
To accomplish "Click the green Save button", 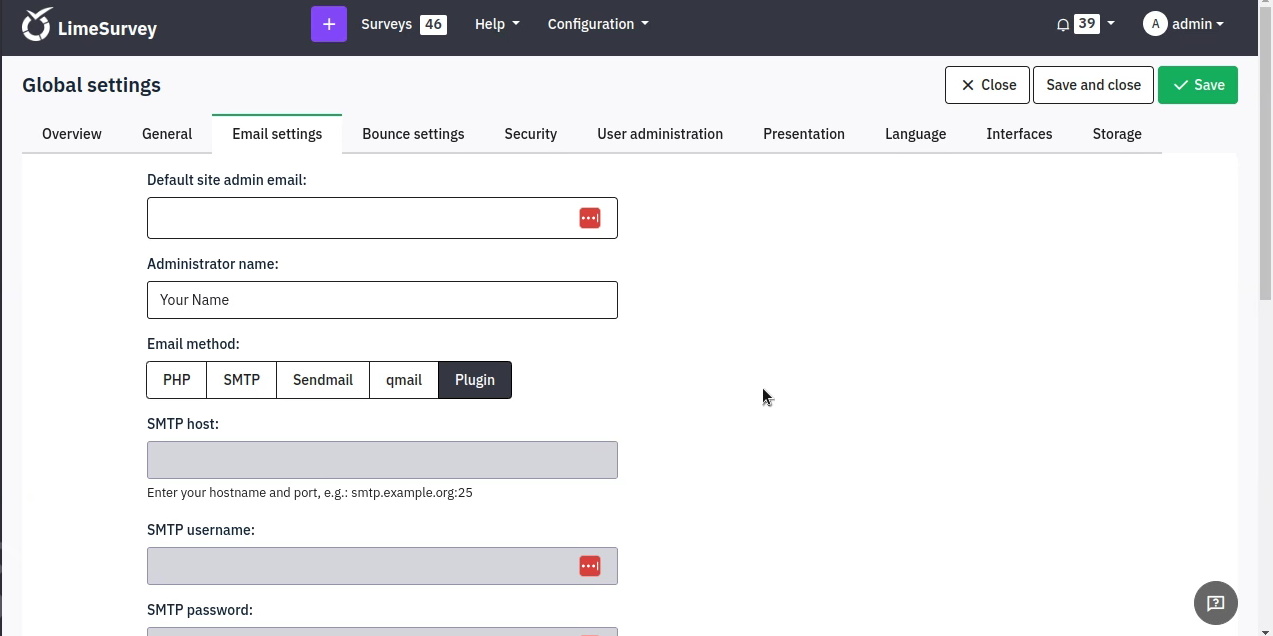I will tap(1198, 85).
